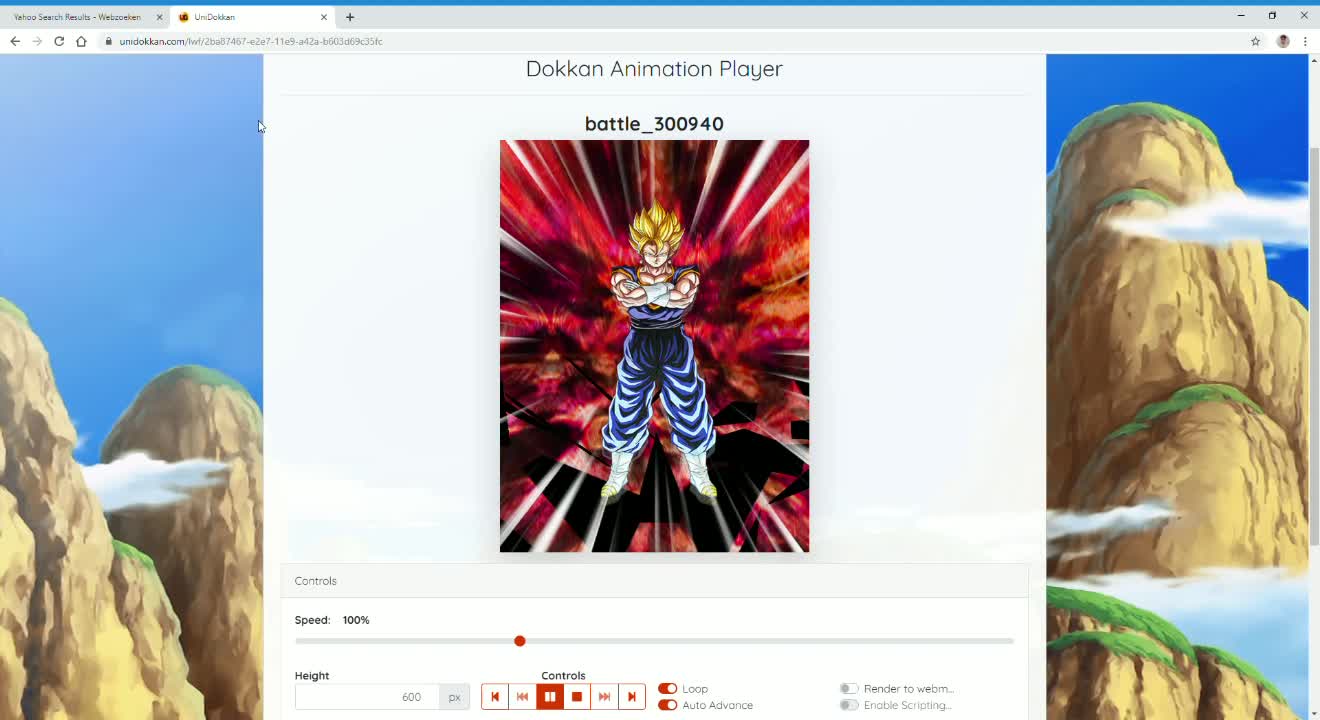Skip to the first frame
This screenshot has width=1320, height=720.
(x=495, y=697)
